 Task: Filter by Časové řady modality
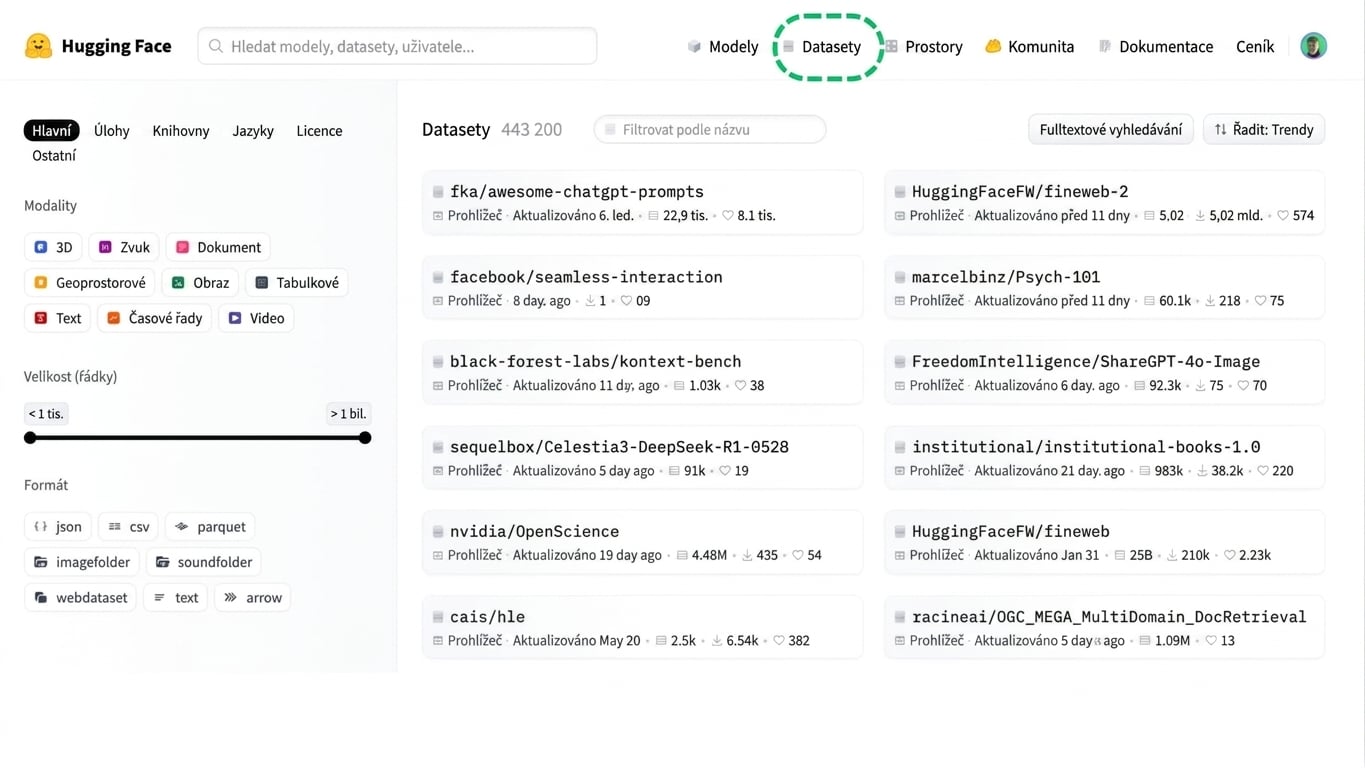[x=155, y=318]
